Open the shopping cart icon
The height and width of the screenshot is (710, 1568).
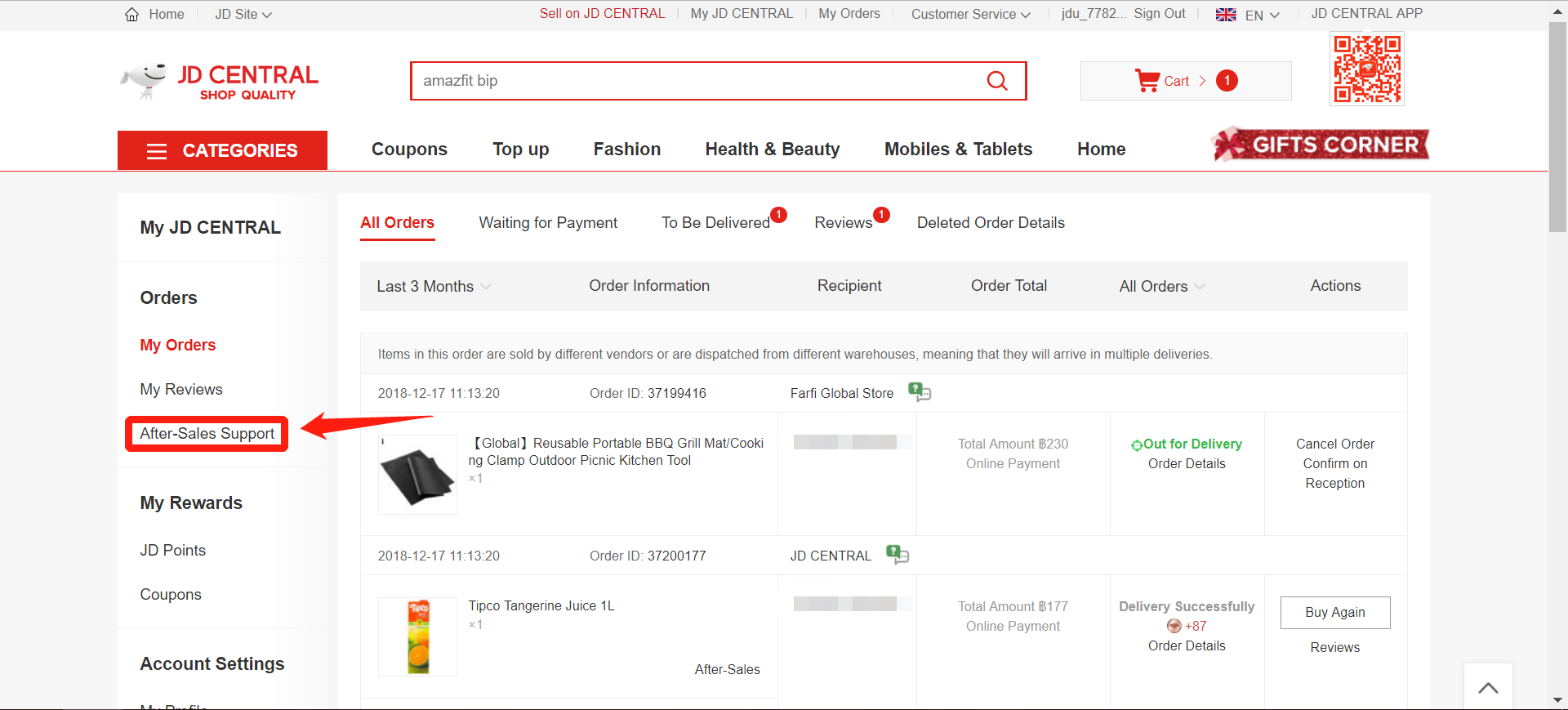[1147, 80]
